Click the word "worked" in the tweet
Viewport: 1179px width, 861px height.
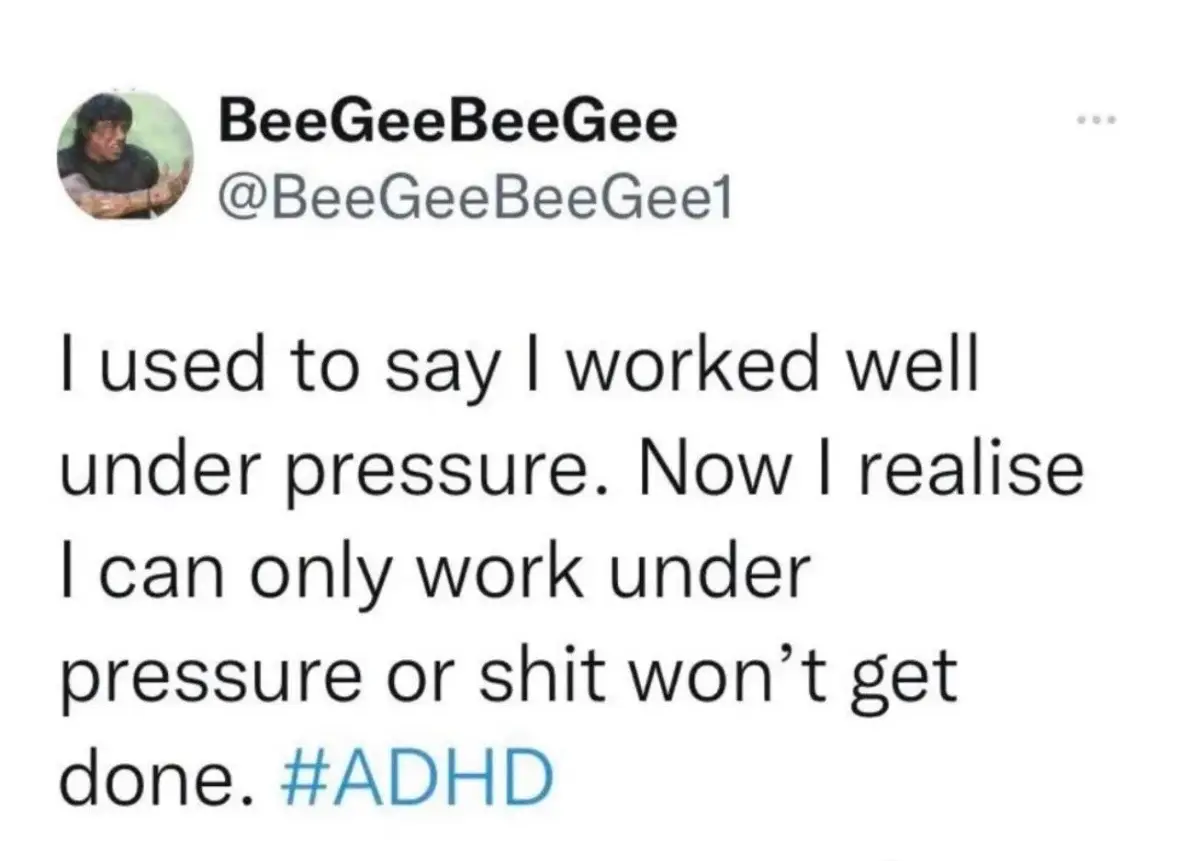click(x=691, y=366)
